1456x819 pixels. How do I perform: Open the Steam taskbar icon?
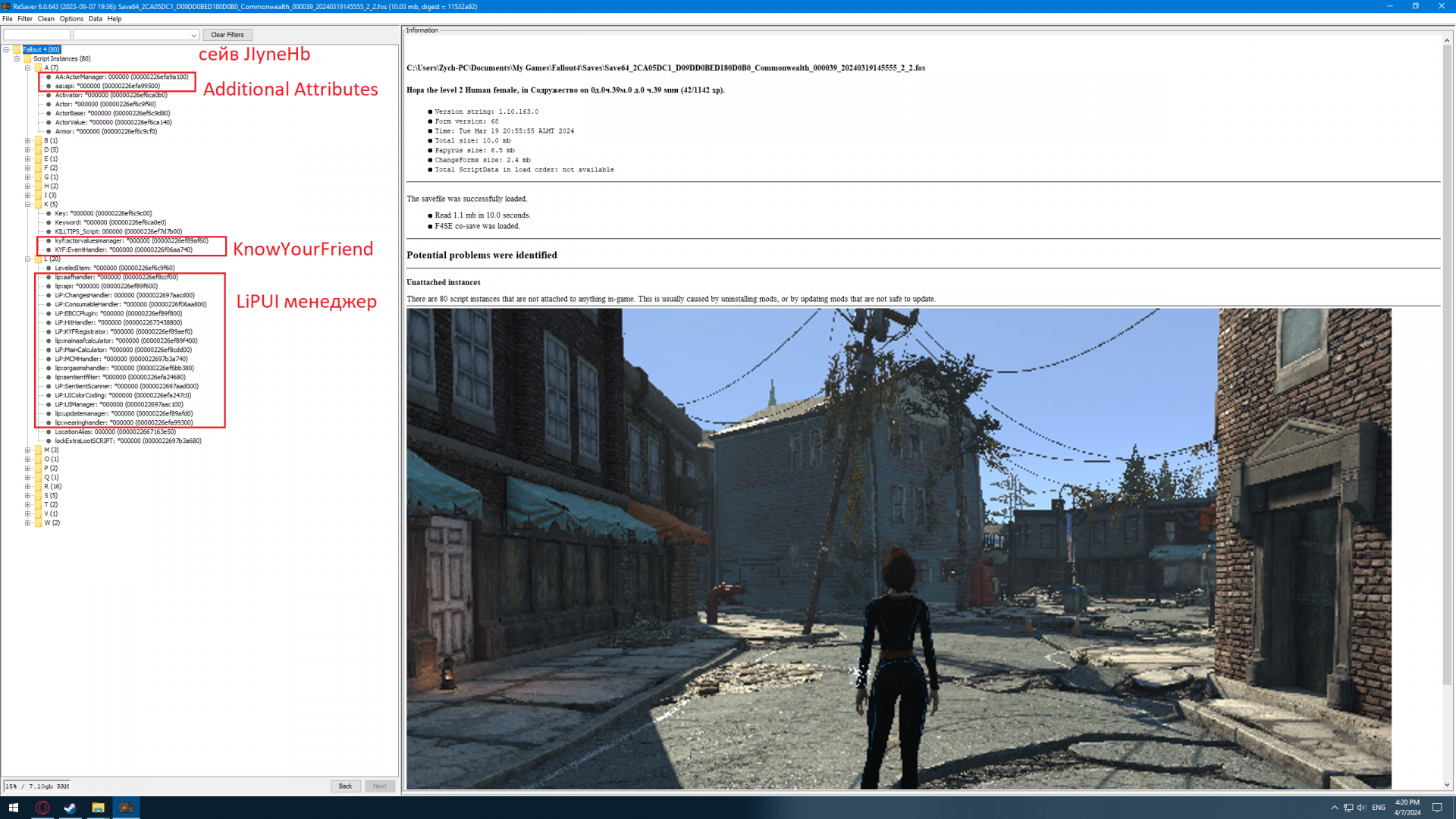[70, 808]
